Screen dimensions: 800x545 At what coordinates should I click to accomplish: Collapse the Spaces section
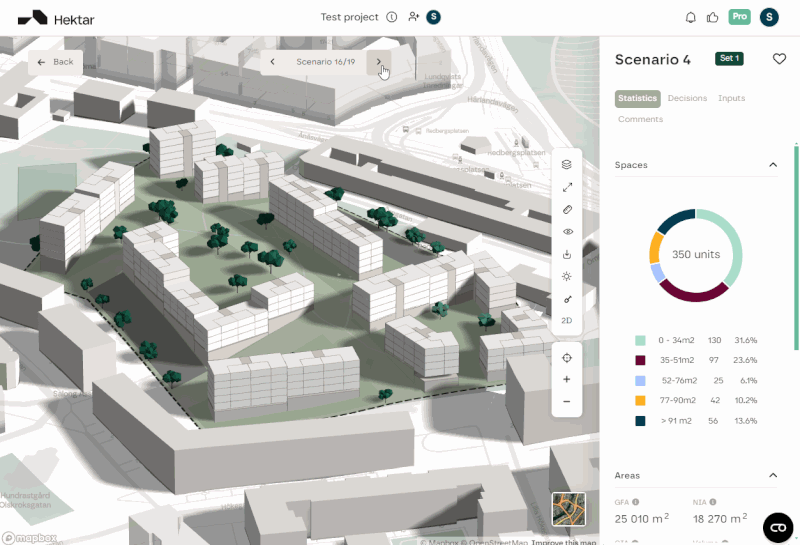pos(773,165)
